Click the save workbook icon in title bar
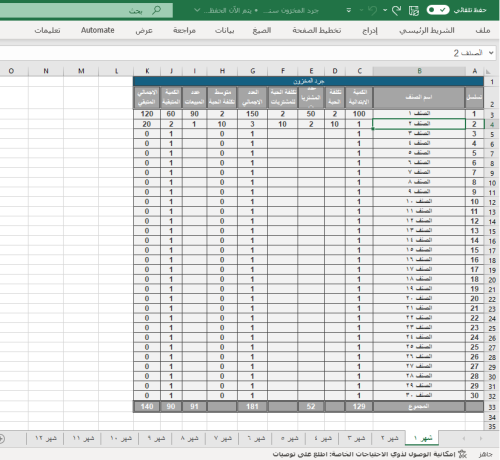 tap(414, 11)
